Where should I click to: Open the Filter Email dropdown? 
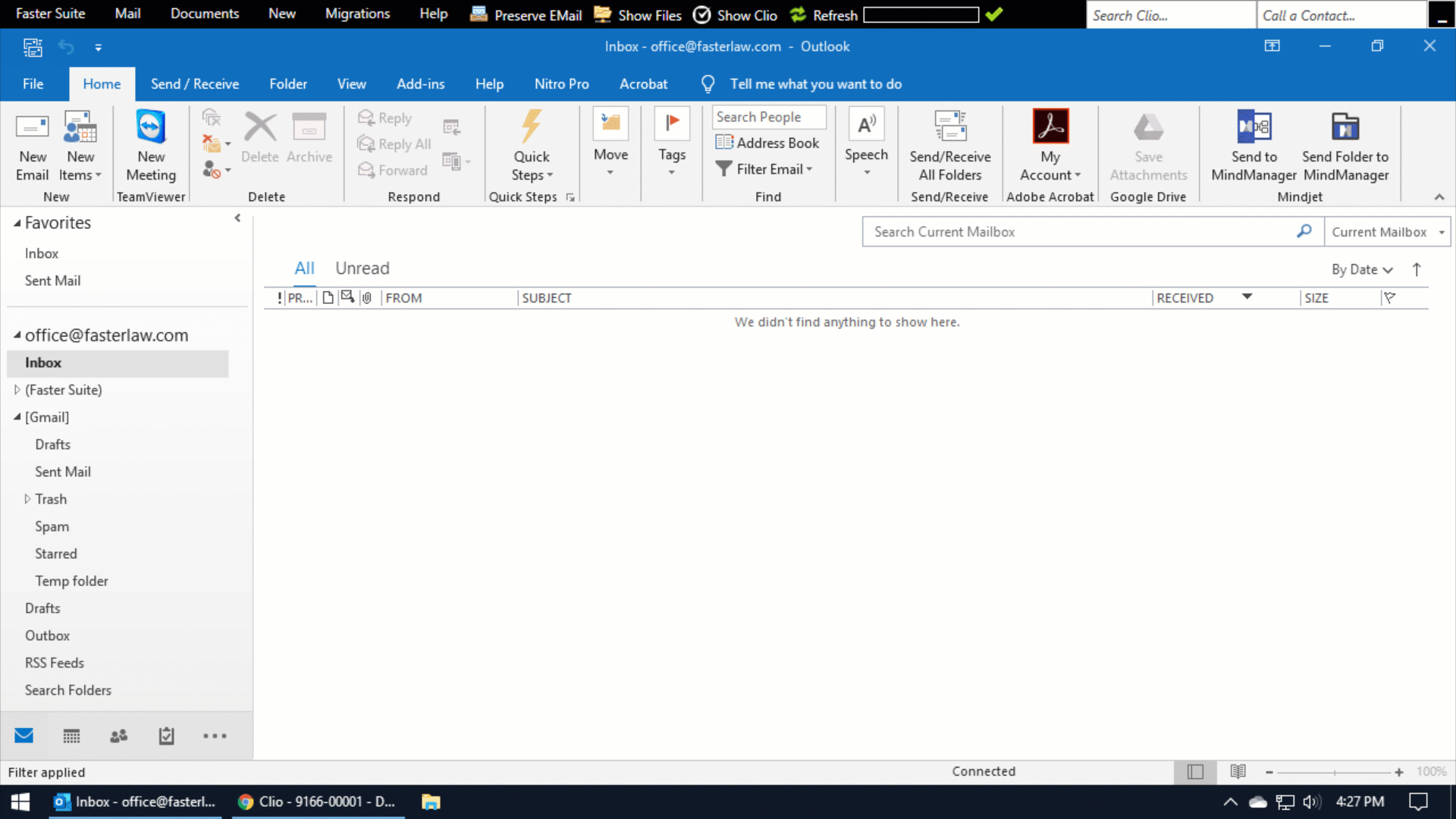tap(764, 169)
